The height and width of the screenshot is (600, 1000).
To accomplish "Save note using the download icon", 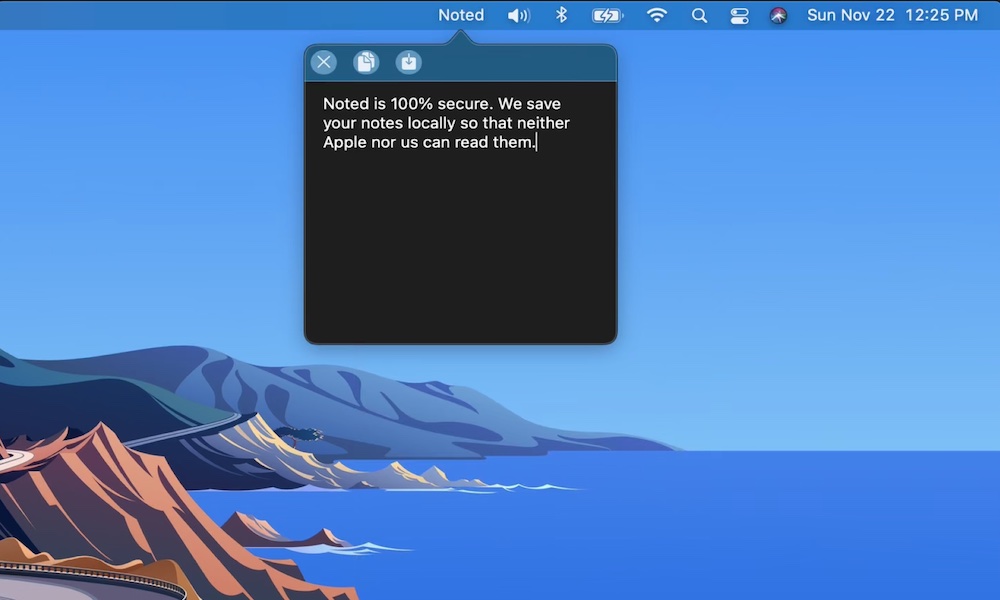I will click(408, 62).
